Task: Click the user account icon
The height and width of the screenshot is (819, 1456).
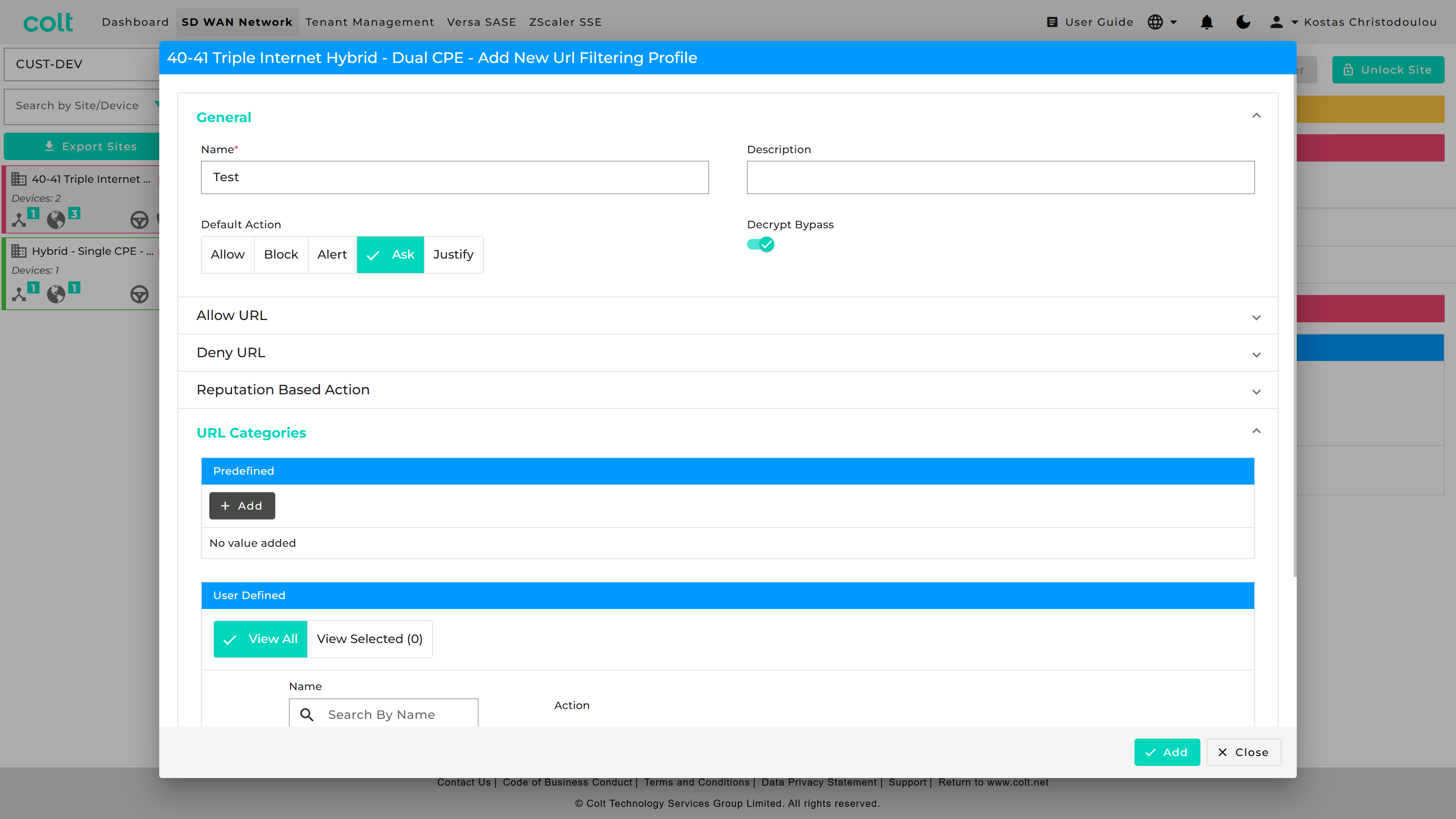Action: click(1276, 22)
